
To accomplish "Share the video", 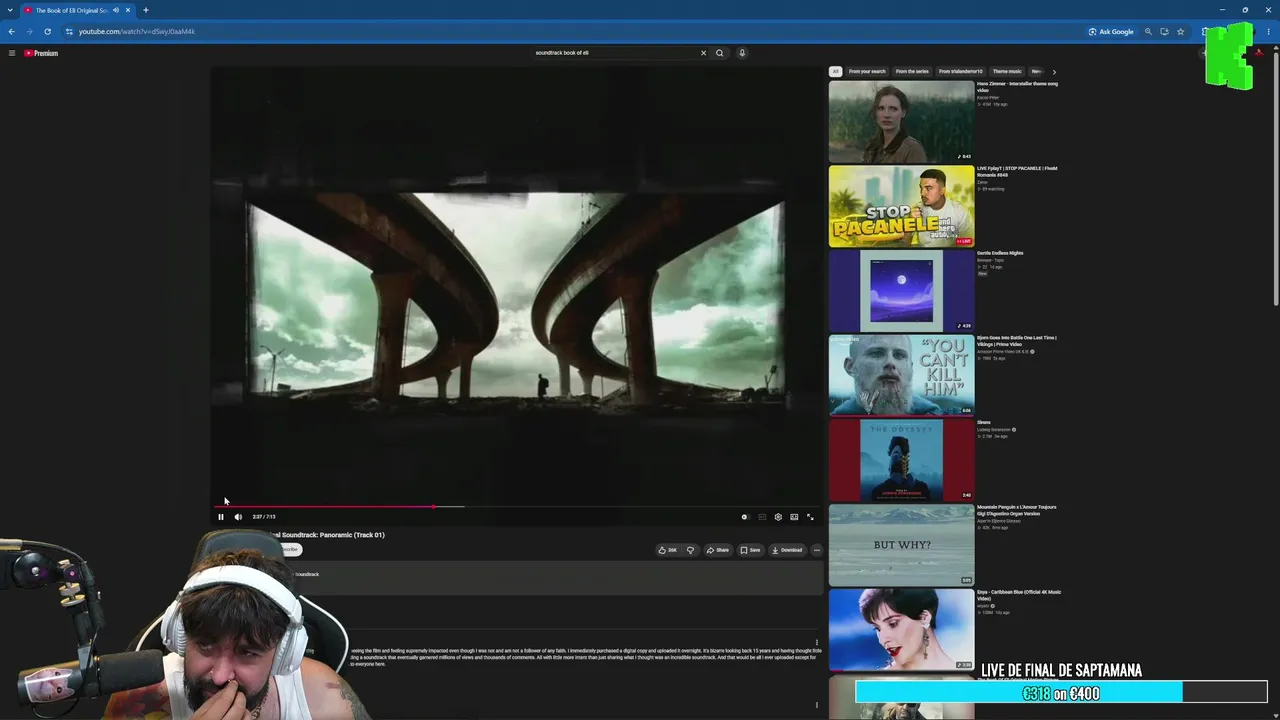I will tap(718, 550).
